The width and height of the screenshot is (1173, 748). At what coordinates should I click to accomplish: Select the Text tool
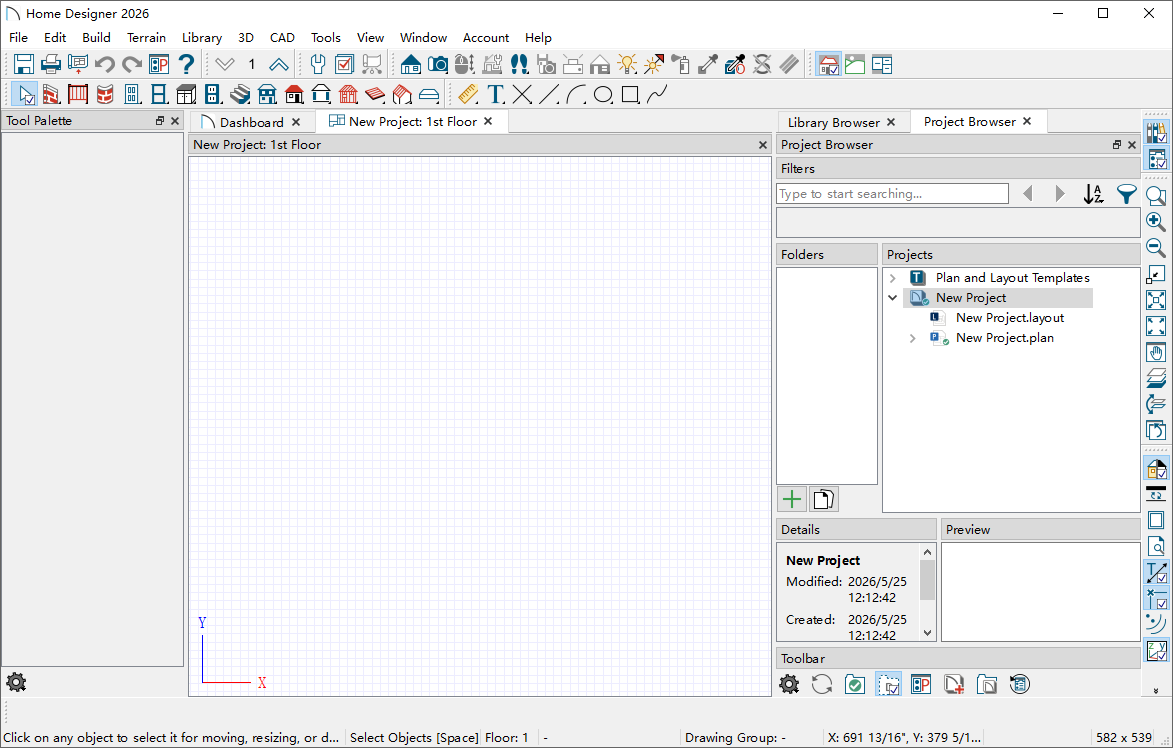click(495, 94)
